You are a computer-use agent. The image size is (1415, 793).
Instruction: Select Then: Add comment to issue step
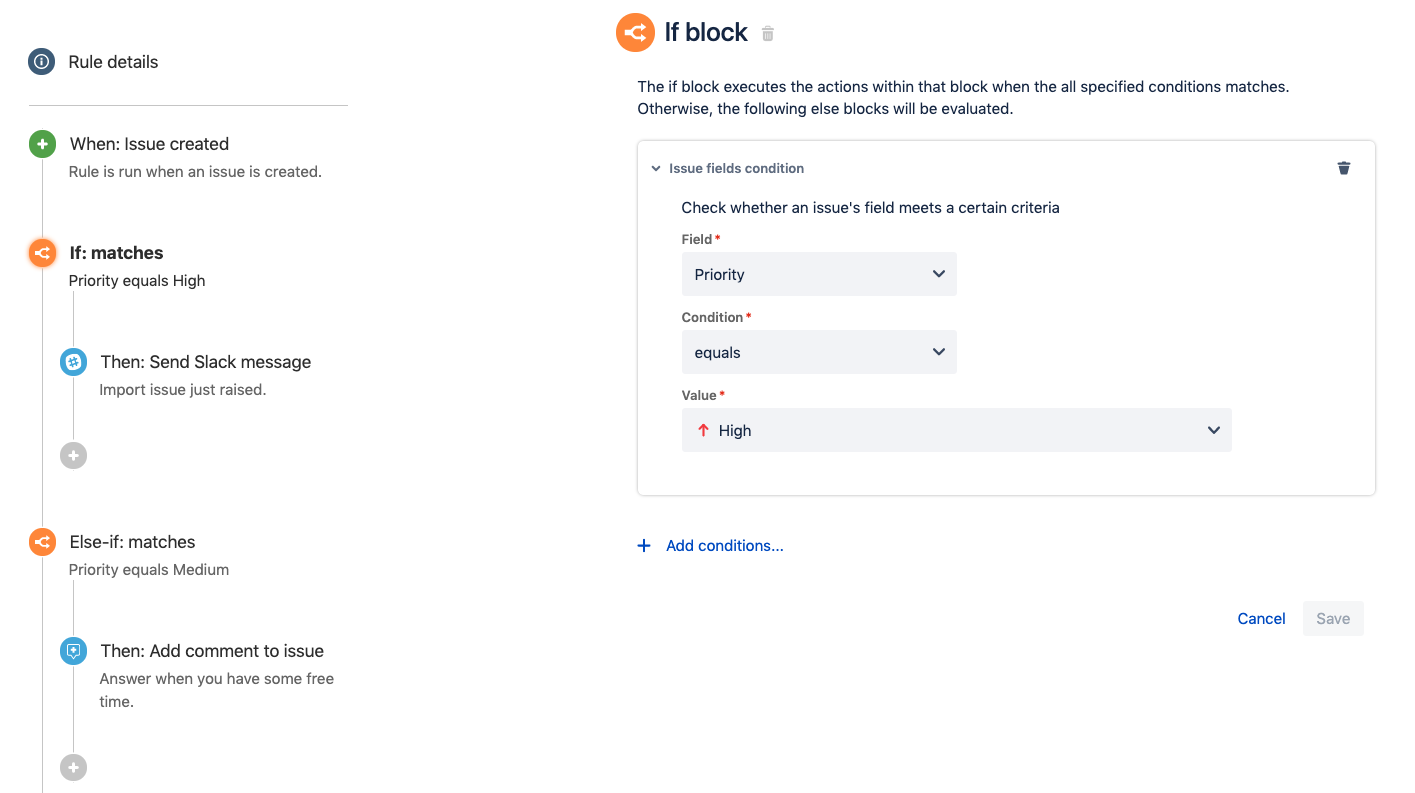pos(212,651)
